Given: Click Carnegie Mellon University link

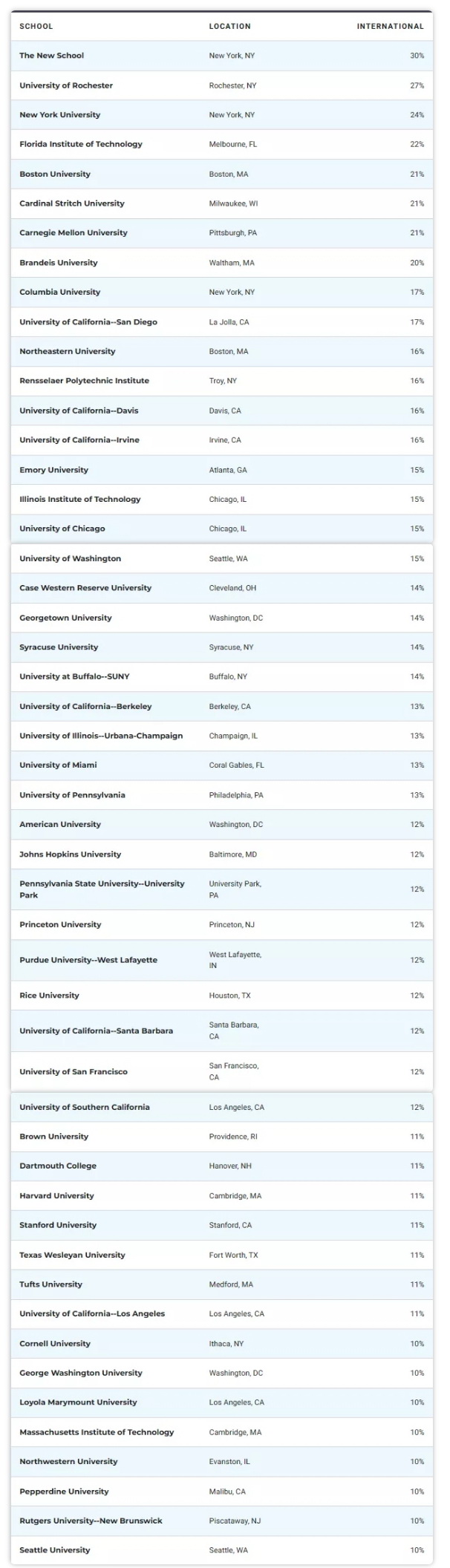Looking at the screenshot, I should coord(73,232).
